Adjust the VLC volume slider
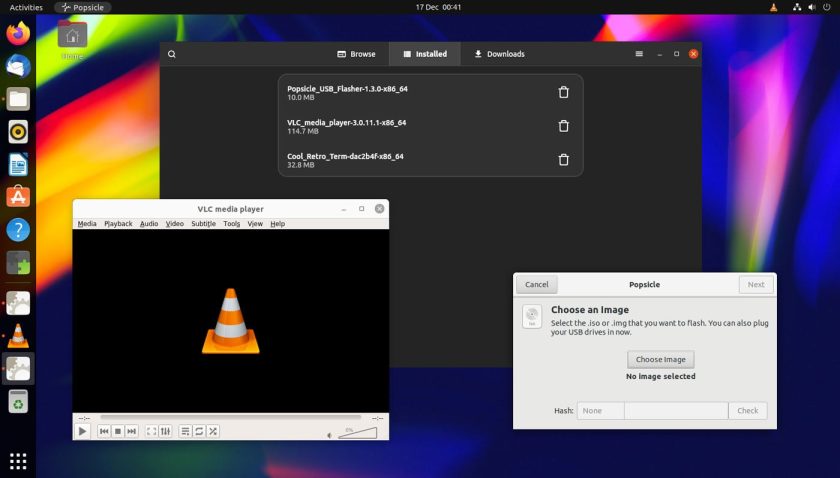Screen dimensions: 840x478 click(x=357, y=432)
